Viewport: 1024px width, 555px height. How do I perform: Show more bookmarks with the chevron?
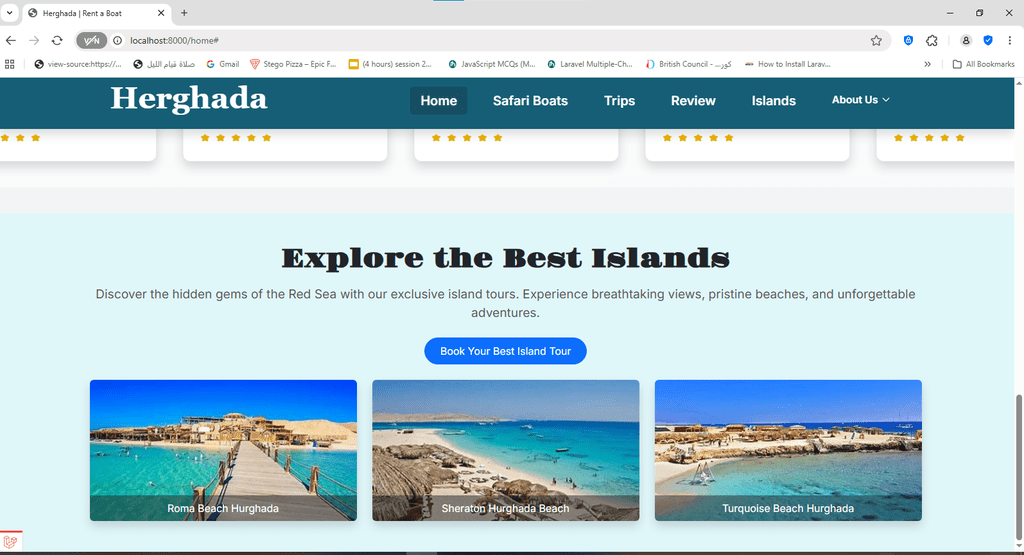(x=927, y=64)
